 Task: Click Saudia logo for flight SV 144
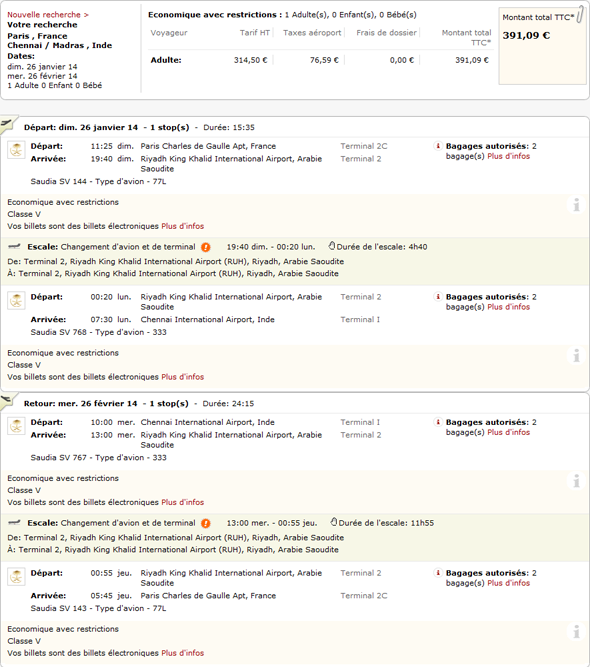pos(16,150)
